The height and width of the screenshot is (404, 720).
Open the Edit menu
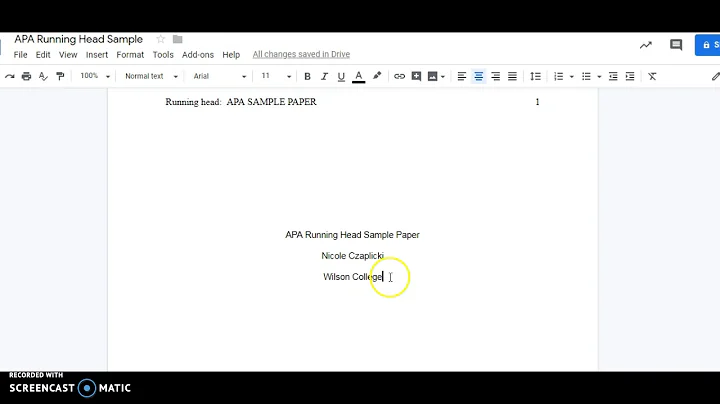tap(43, 55)
